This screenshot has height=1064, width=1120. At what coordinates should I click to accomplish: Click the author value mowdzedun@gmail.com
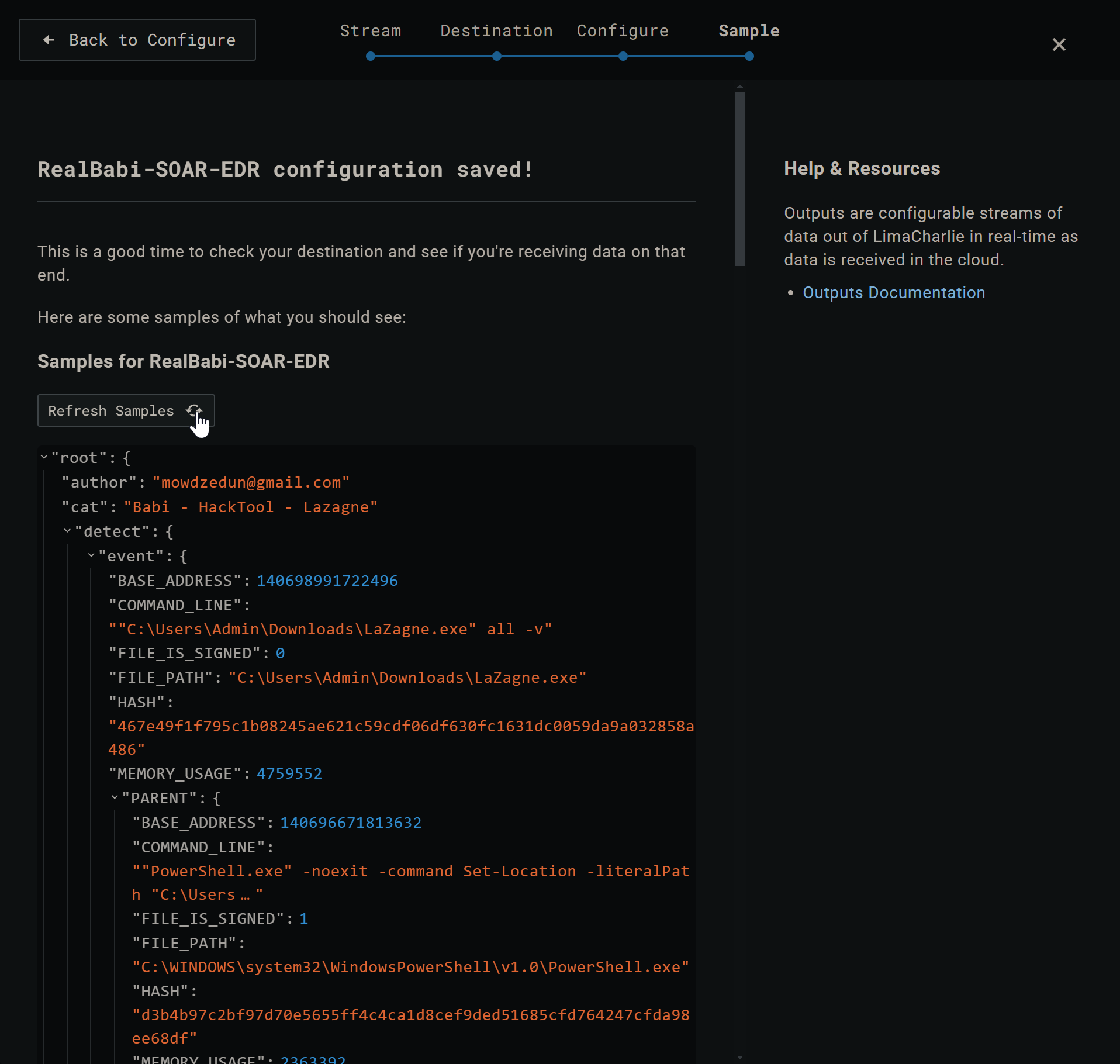coord(251,482)
